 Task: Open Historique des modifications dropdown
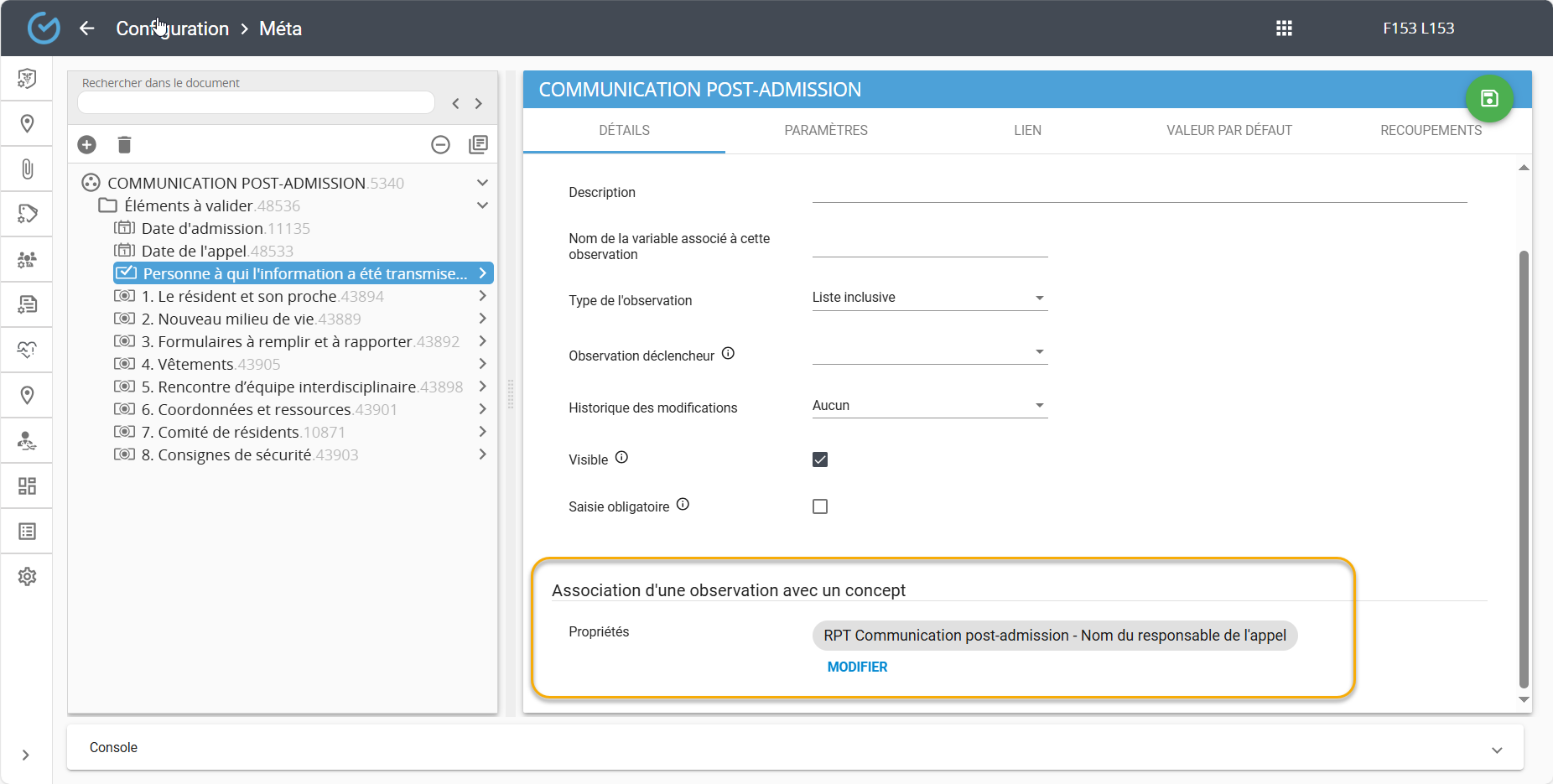[x=929, y=406]
